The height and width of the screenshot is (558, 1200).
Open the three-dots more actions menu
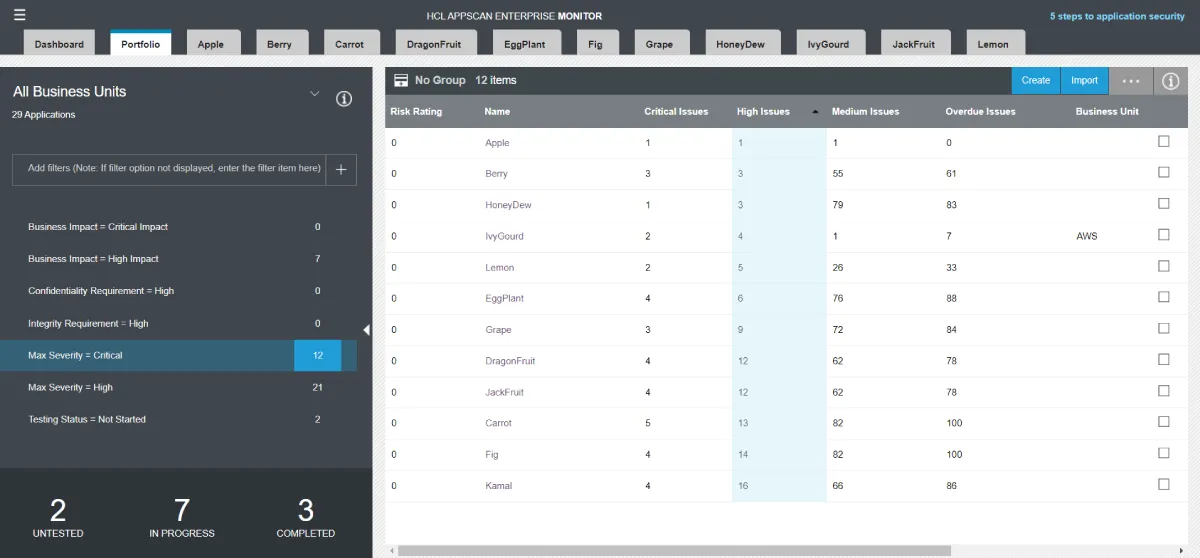(1131, 81)
